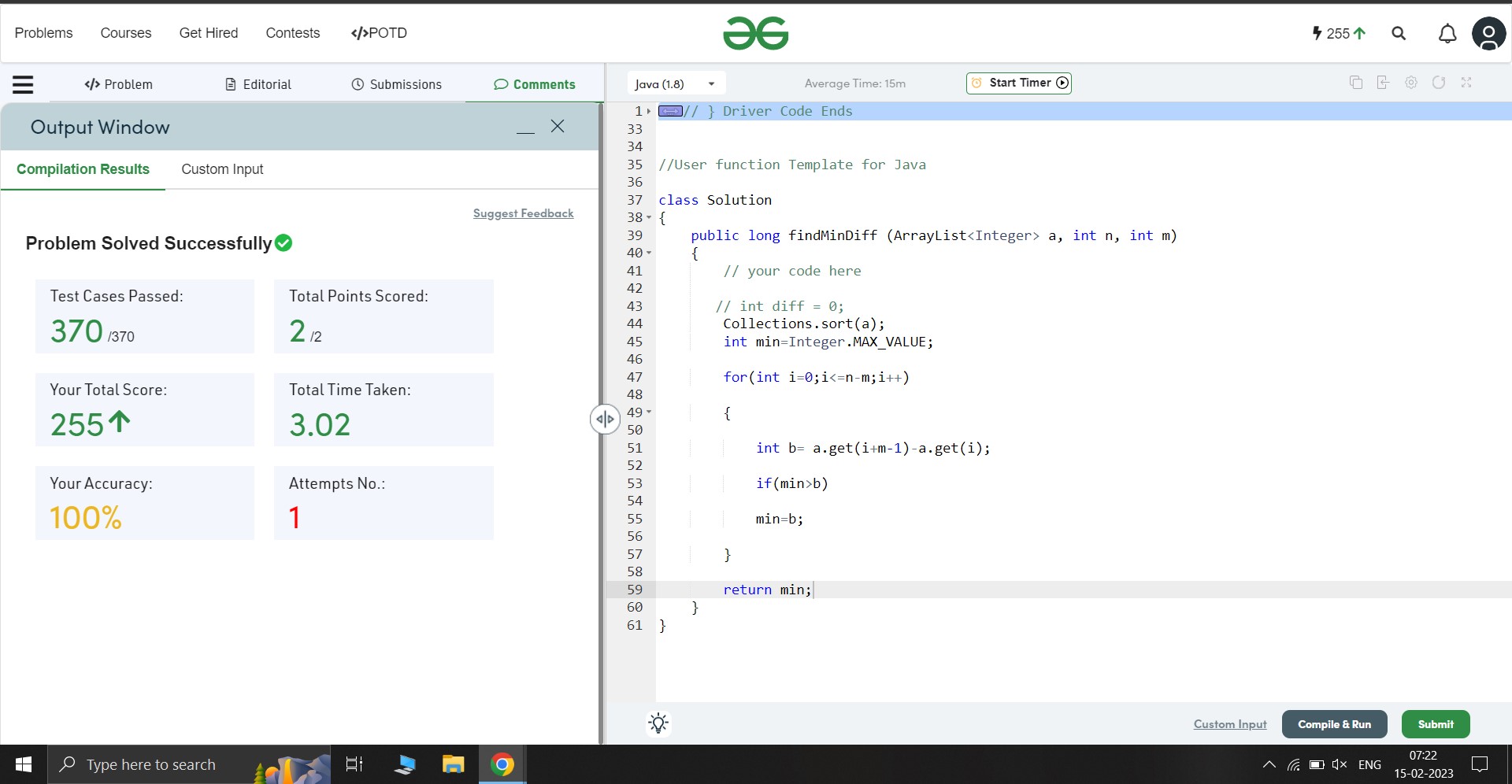The image size is (1512, 784).
Task: Submit the solution
Action: [1436, 724]
